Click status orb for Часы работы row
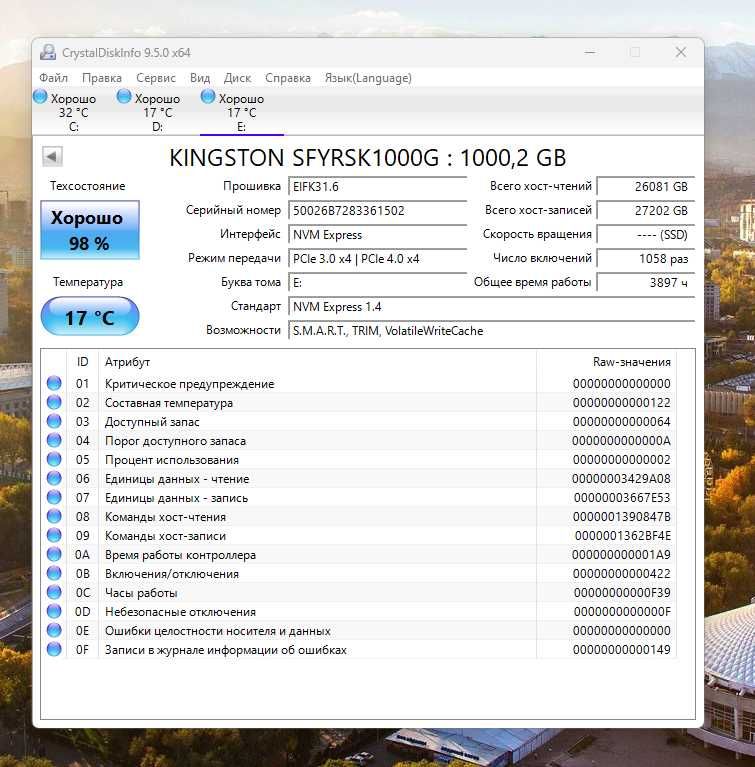The image size is (755, 767). coord(54,592)
